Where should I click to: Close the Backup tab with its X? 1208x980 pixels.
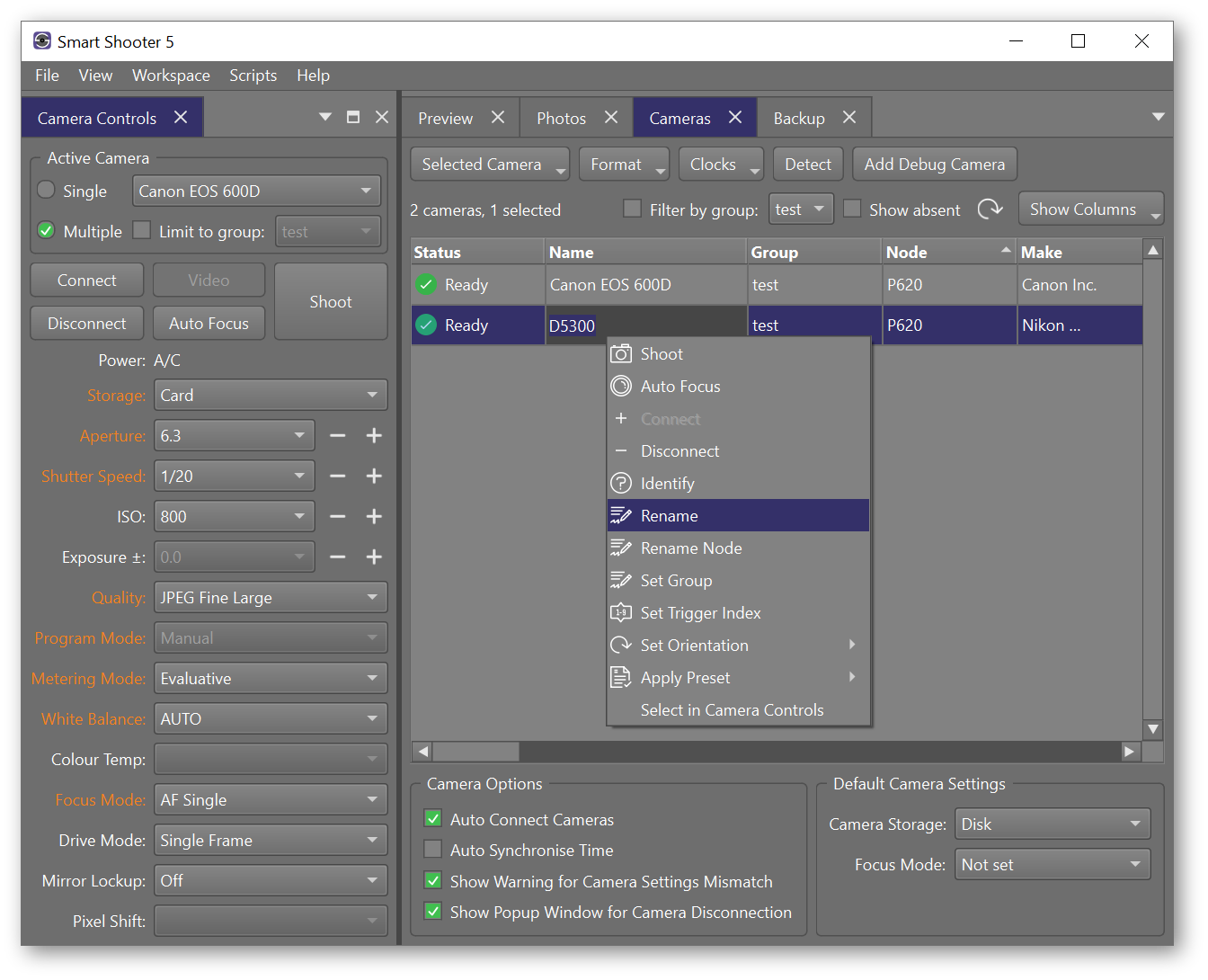coord(849,118)
